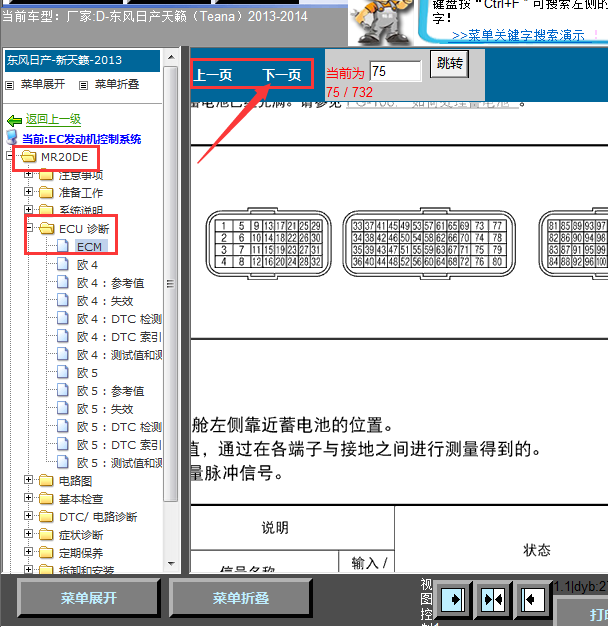Select the ECM document item
This screenshot has height=627, width=608.
(90, 247)
